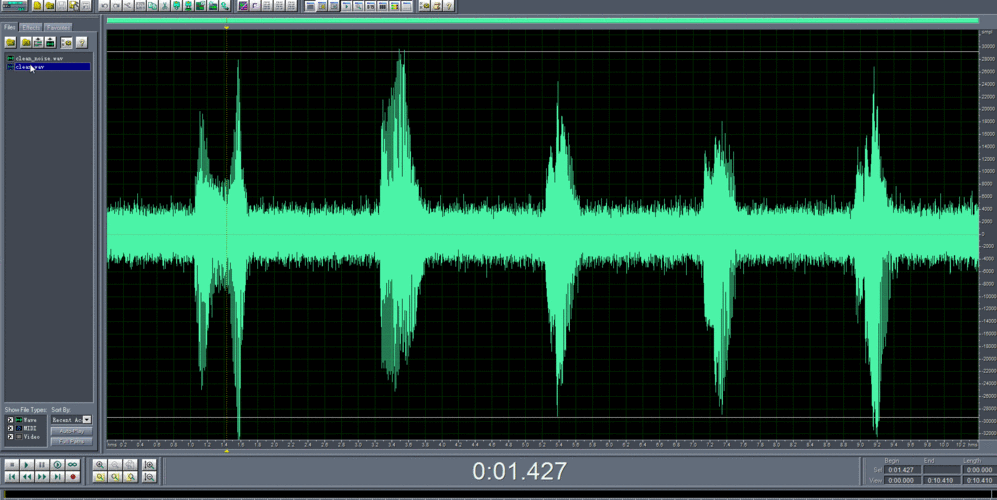The image size is (997, 500).
Task: Enable Play Looped infinity button
Action: pyautogui.click(x=73, y=465)
